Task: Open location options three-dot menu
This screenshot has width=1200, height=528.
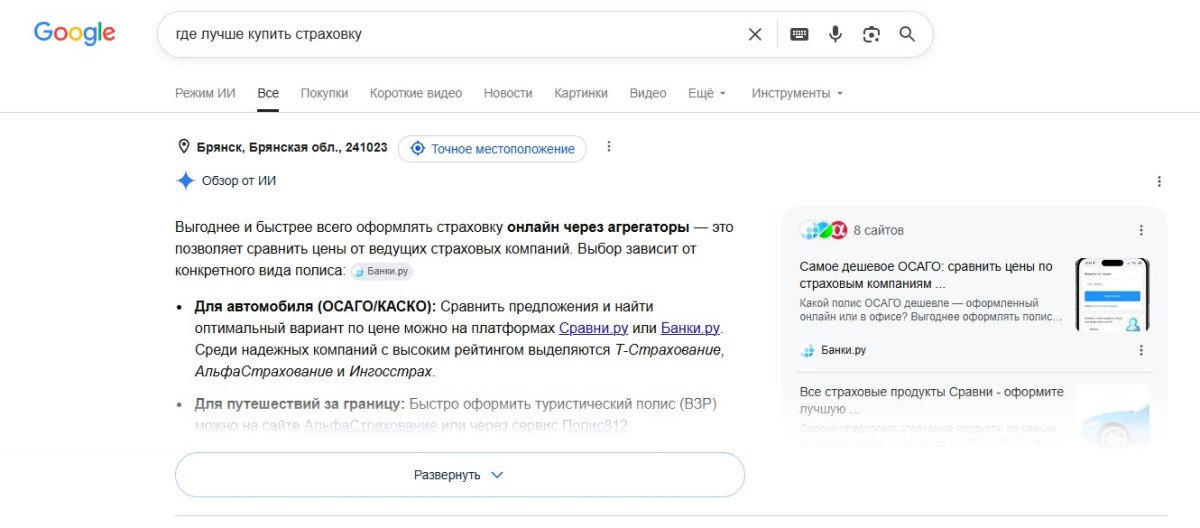Action: pyautogui.click(x=608, y=147)
